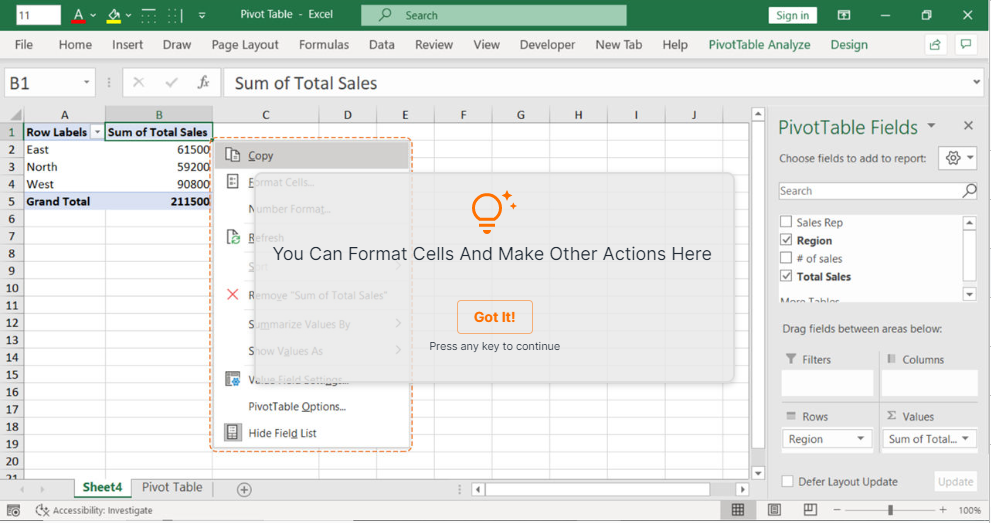
Task: Switch to the Formulas tab
Action: click(x=324, y=45)
